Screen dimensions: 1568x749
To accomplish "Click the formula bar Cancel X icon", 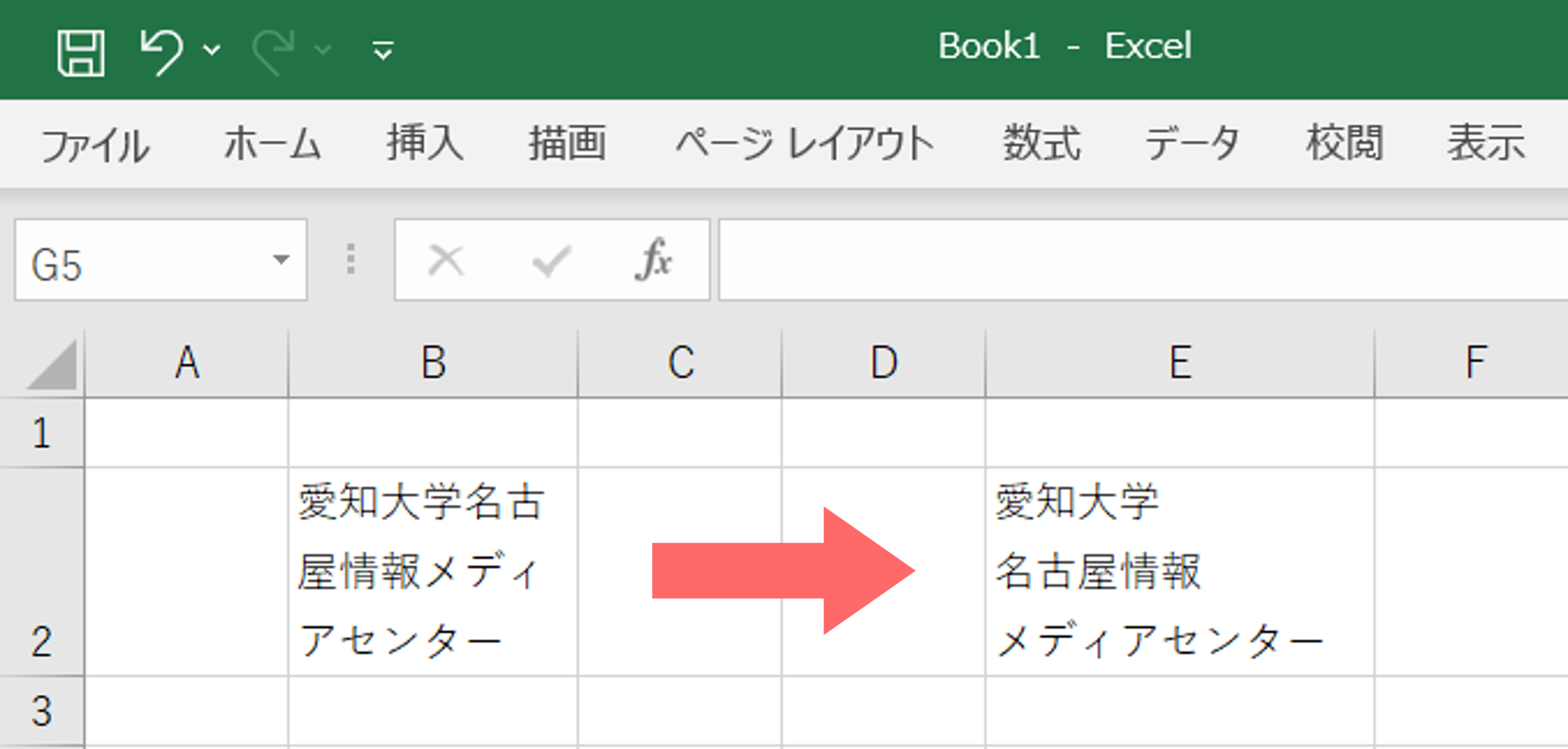I will [446, 260].
